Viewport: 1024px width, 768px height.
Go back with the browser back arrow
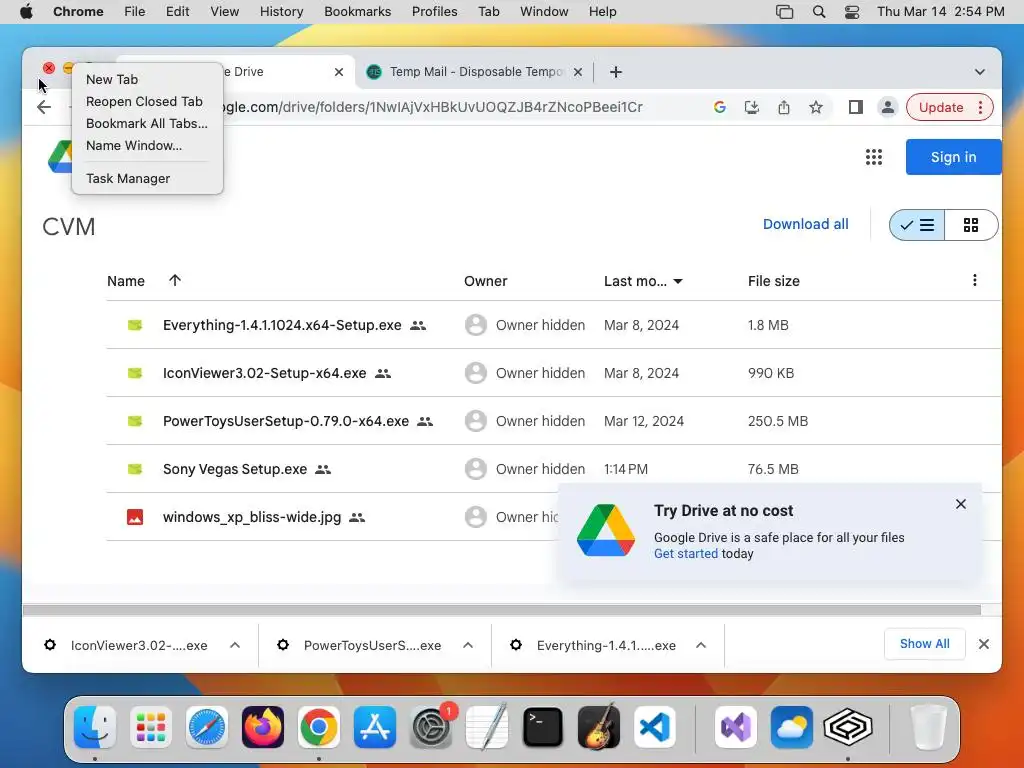pyautogui.click(x=44, y=107)
